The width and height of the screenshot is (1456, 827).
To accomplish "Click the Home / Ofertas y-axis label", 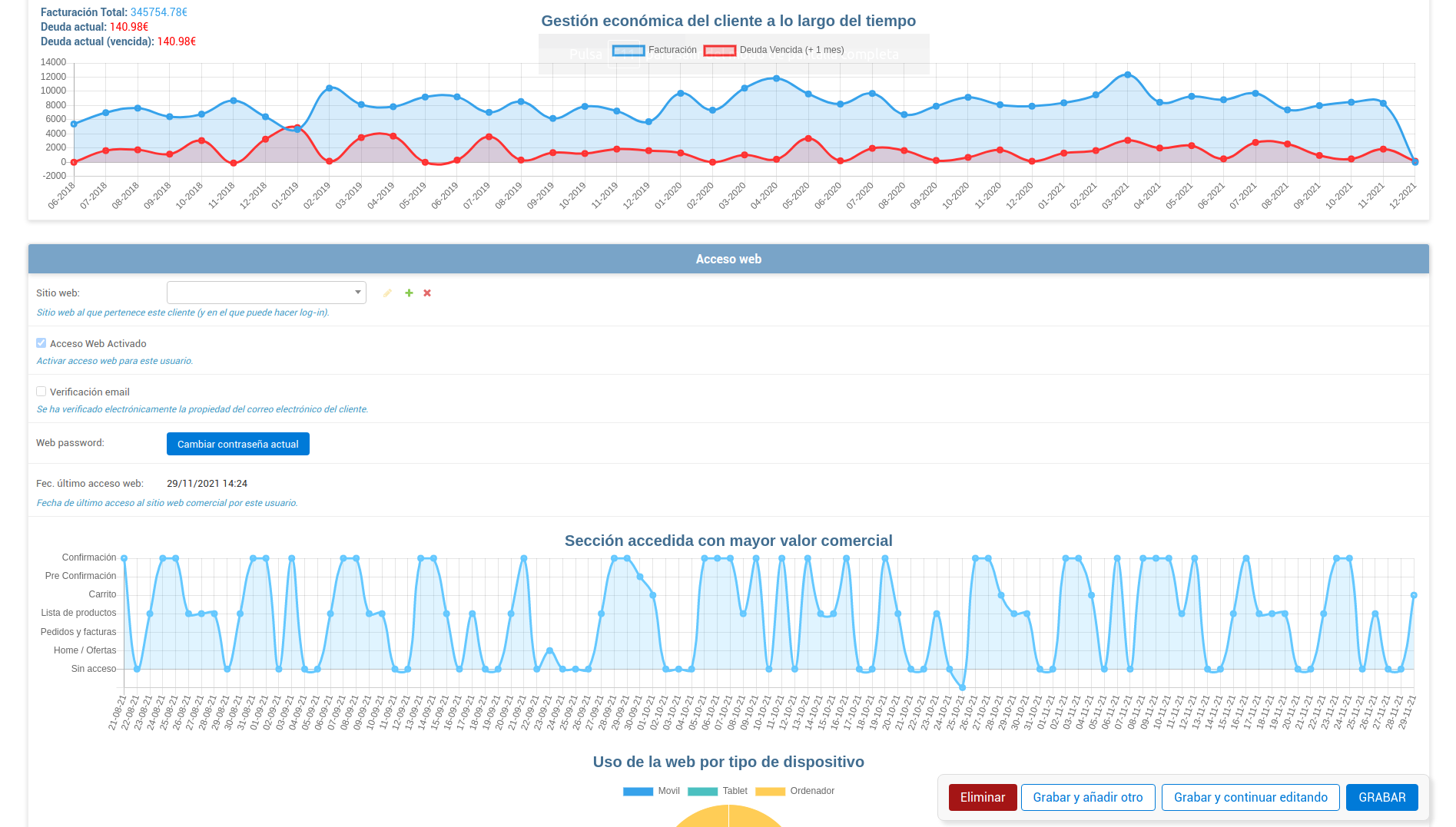I will tap(85, 650).
